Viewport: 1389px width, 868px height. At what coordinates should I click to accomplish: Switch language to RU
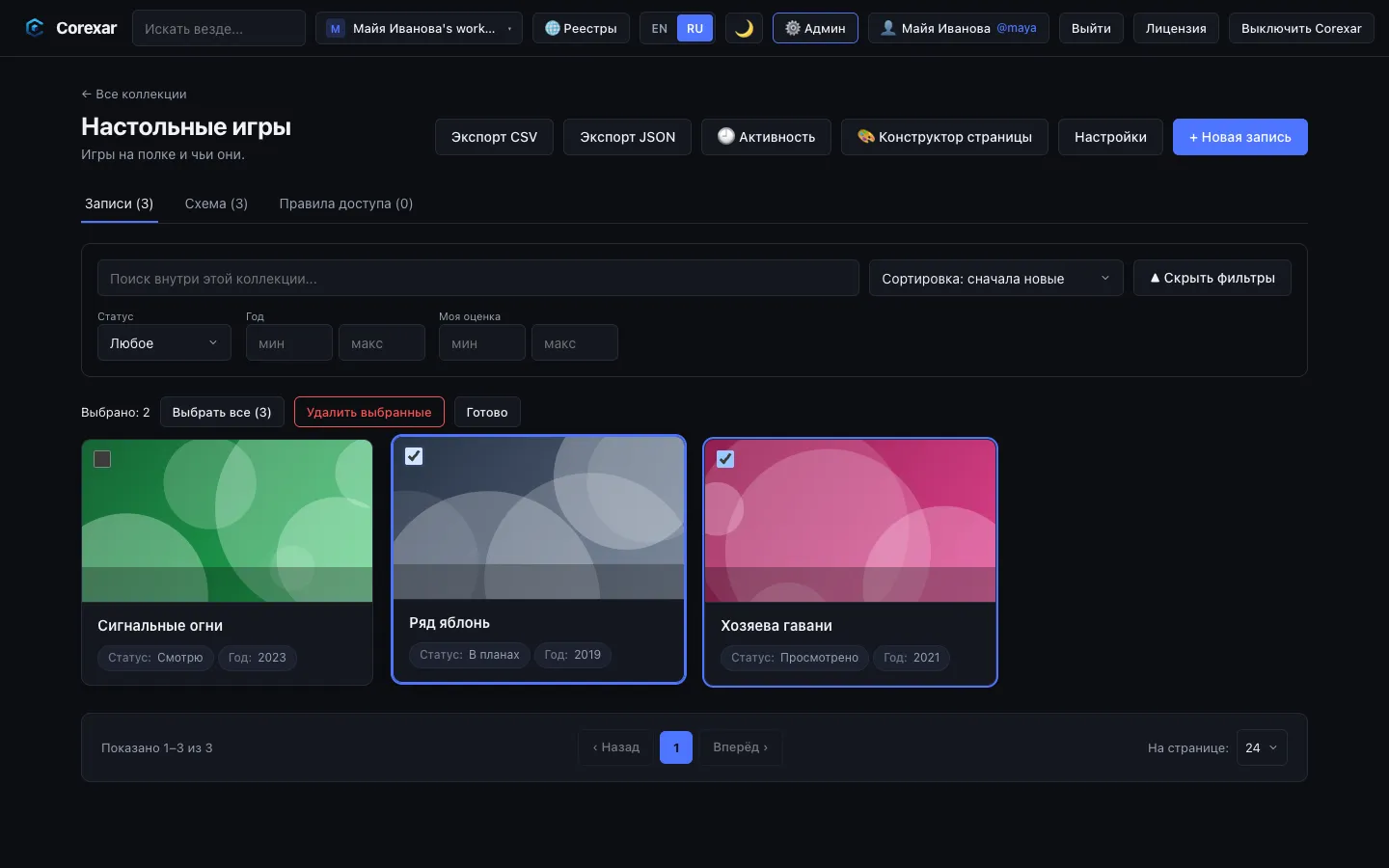coord(694,28)
